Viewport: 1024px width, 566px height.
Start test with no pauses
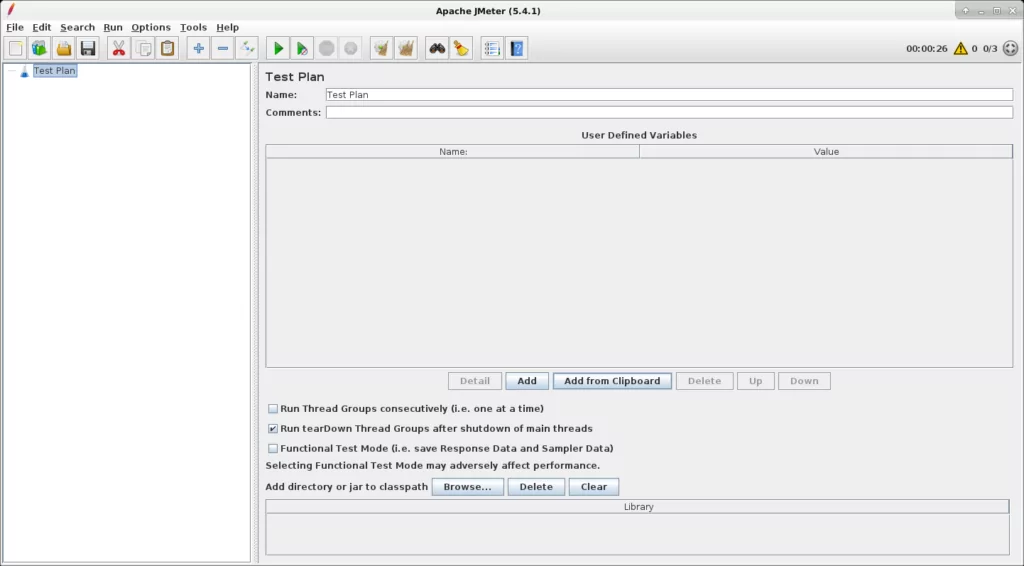[302, 48]
